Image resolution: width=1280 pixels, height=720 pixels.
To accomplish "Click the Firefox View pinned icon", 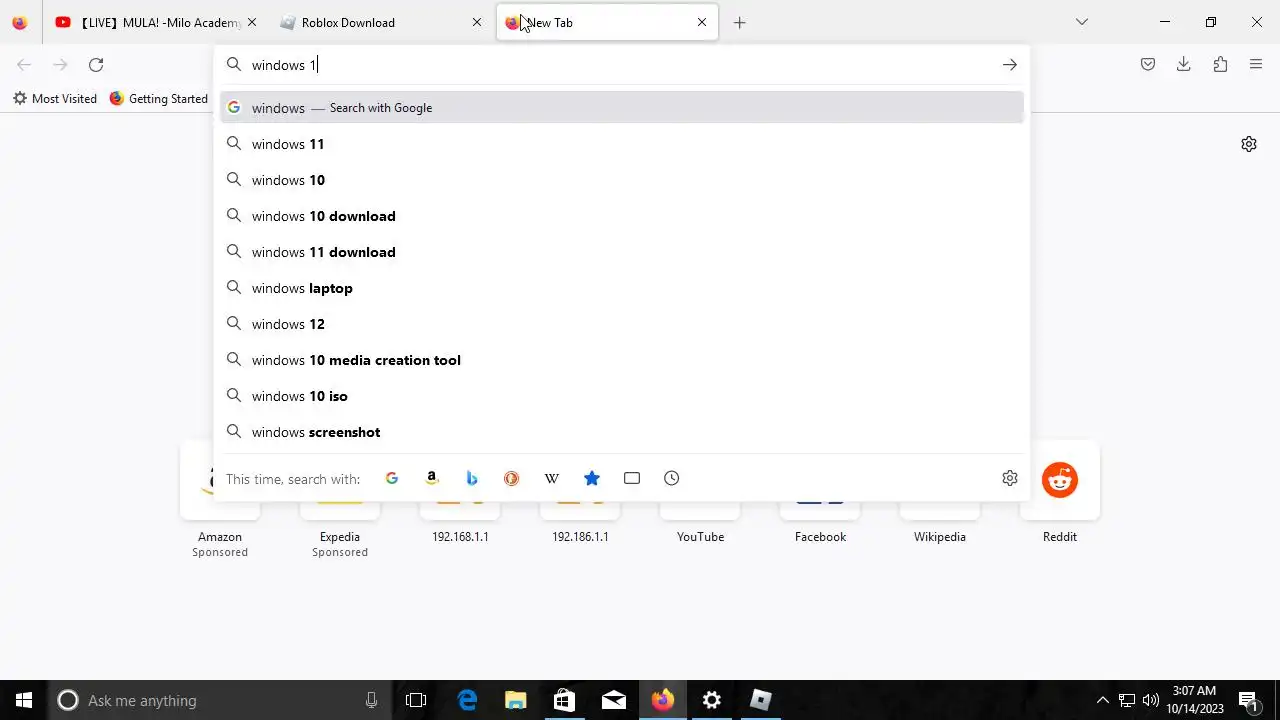I will [x=20, y=22].
